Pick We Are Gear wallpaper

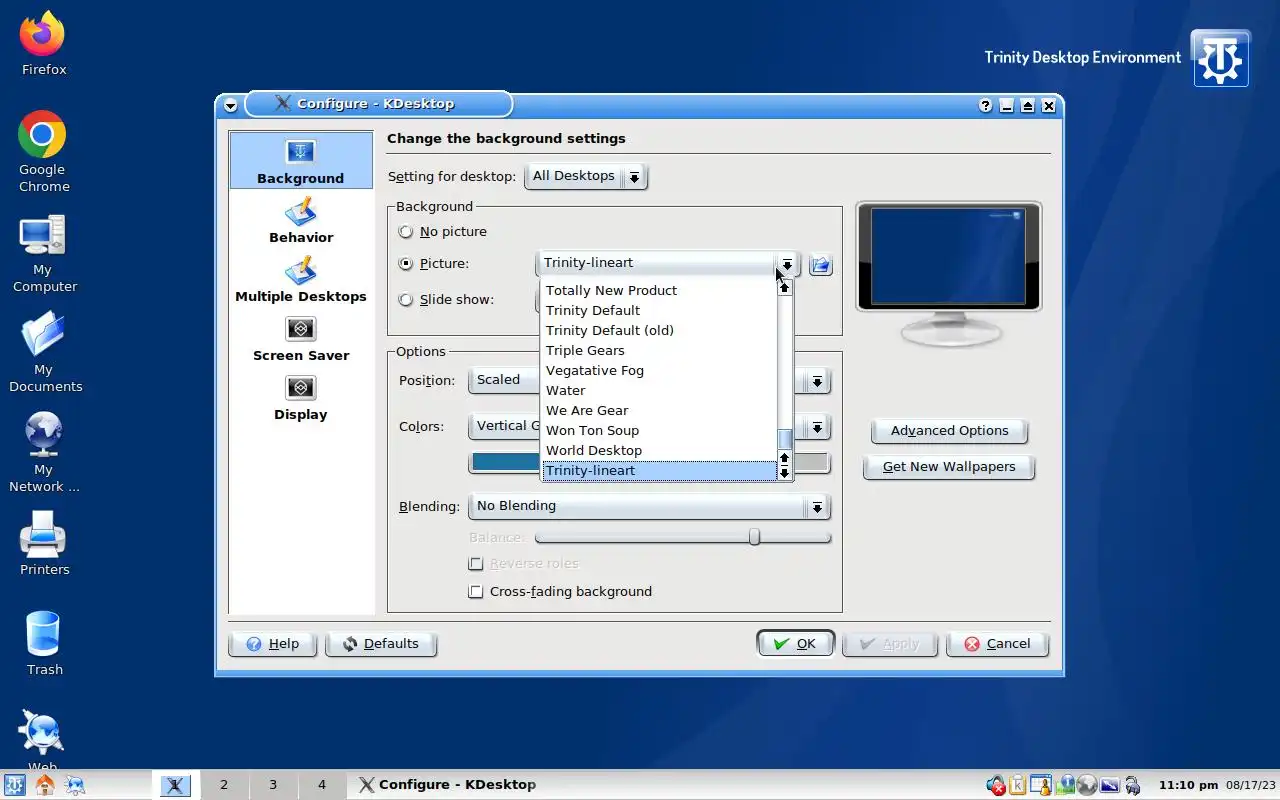(x=659, y=411)
